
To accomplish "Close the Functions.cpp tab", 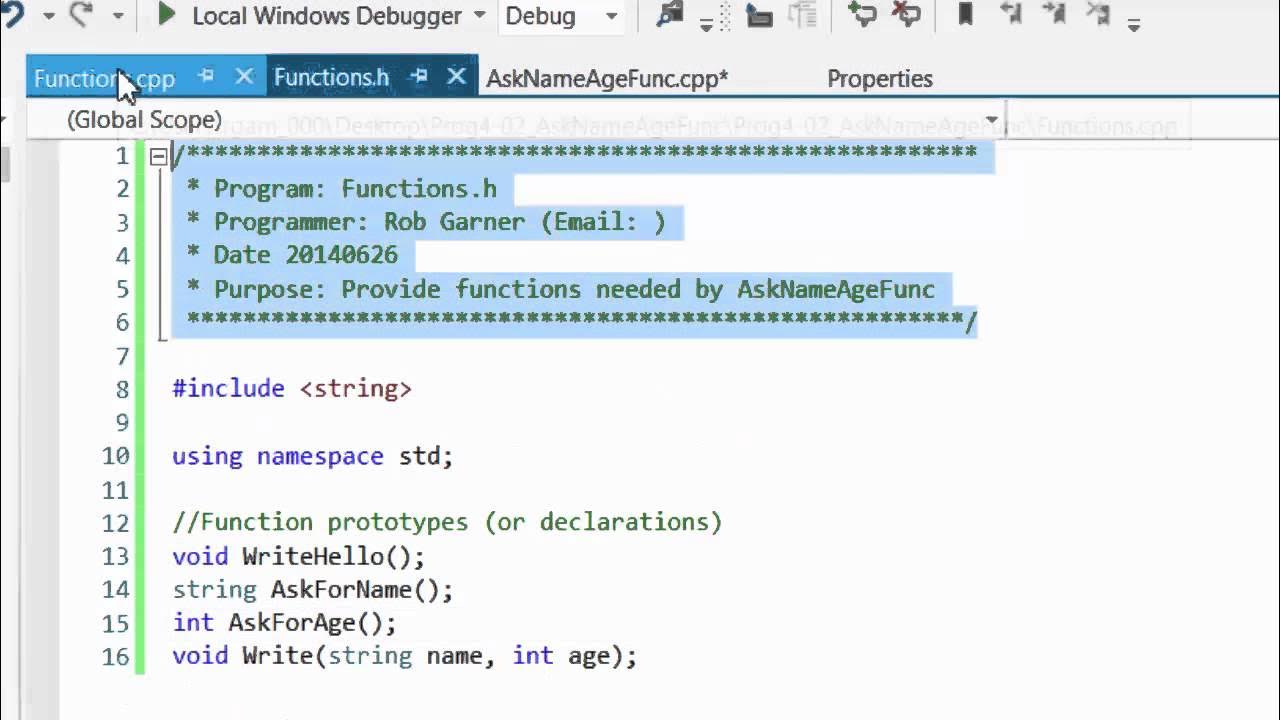I will click(x=244, y=76).
